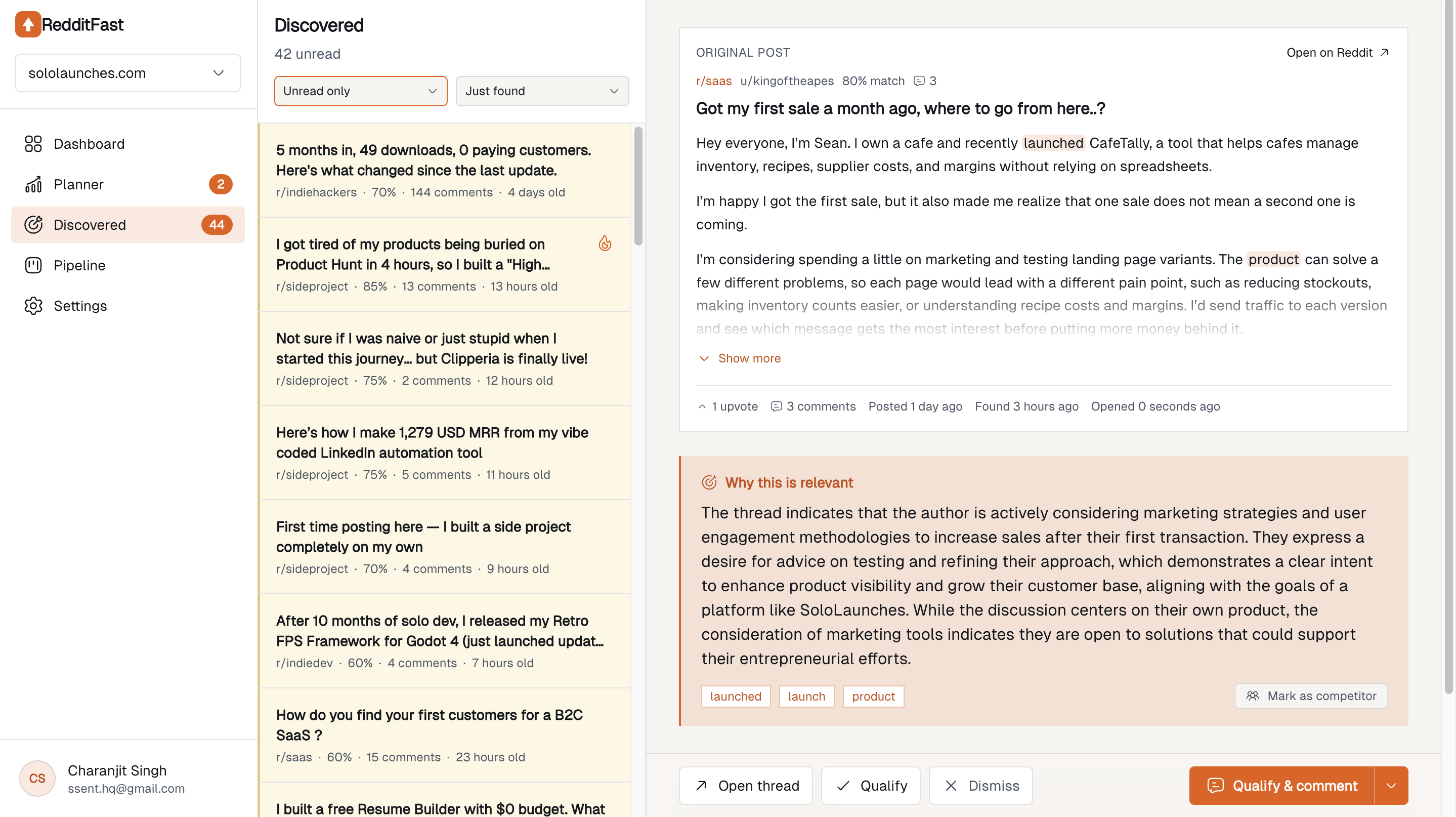Select Discovered in the sidebar
The image size is (1456, 817).
(x=127, y=224)
